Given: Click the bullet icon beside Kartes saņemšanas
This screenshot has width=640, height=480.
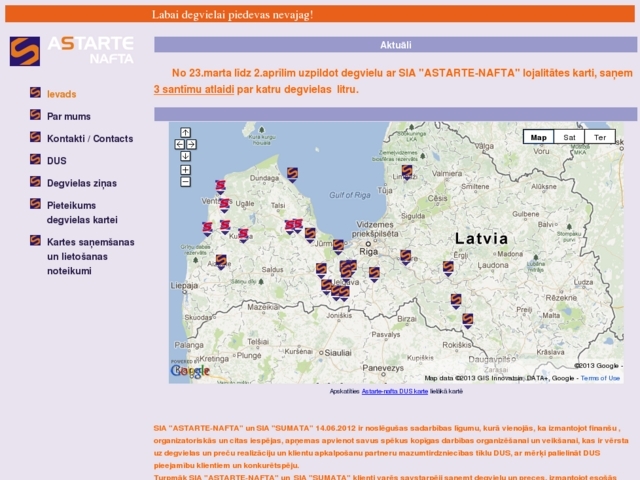Looking at the screenshot, I should tap(36, 240).
